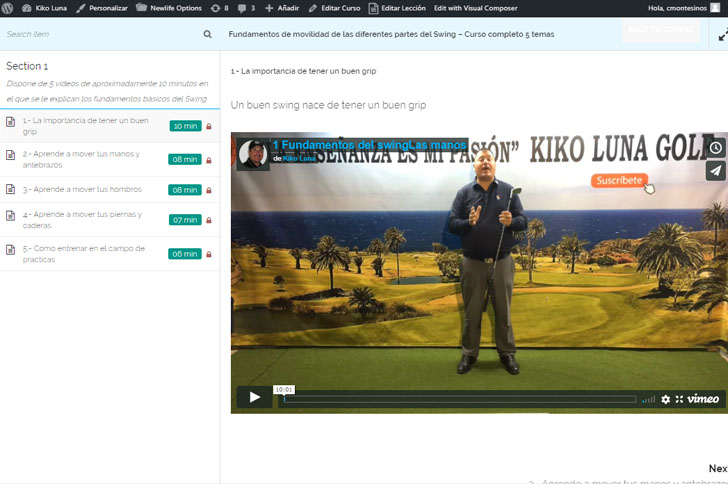The width and height of the screenshot is (728, 484).
Task: Click Editar Lección in admin bar
Action: pos(397,8)
